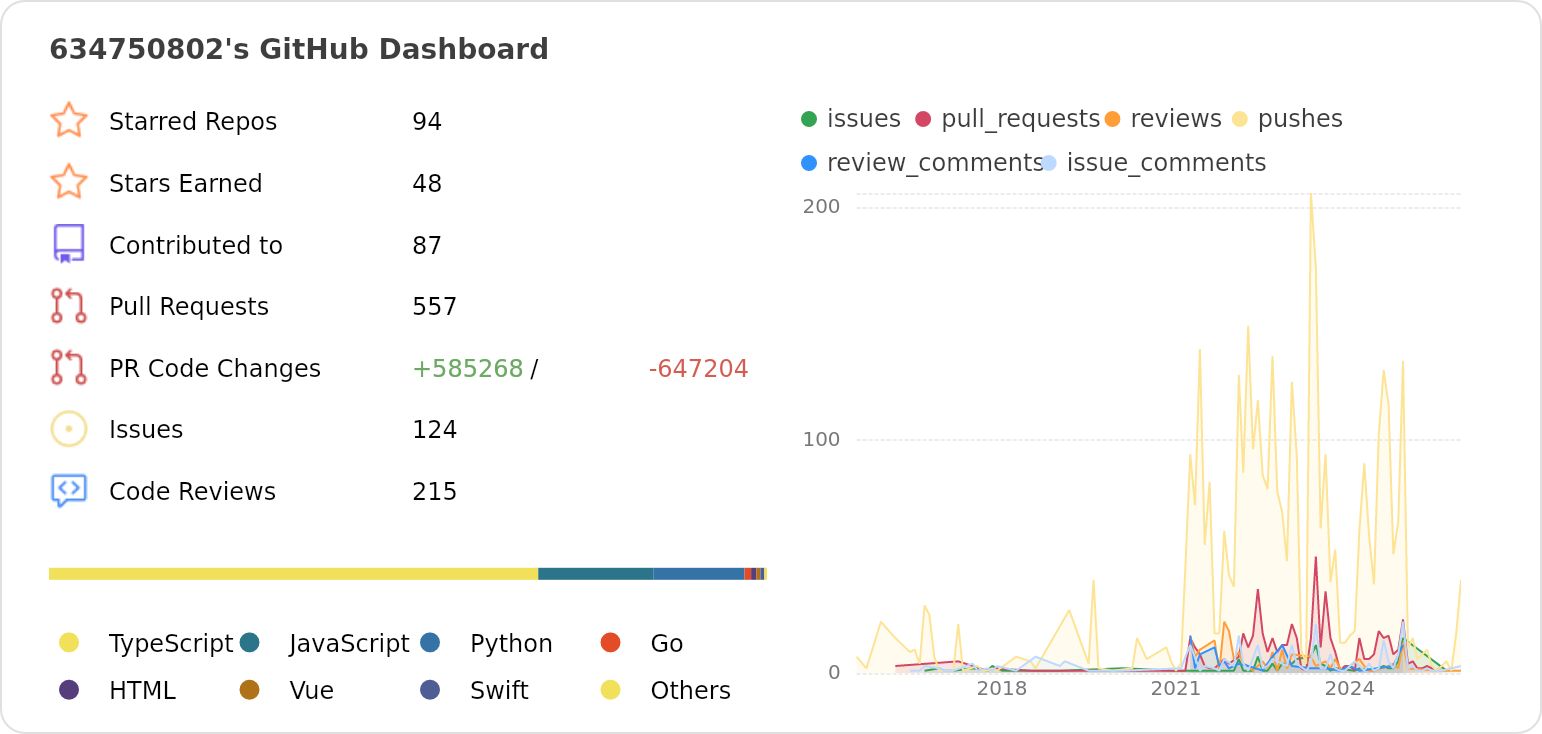This screenshot has height=734, width=1542.
Task: Click the 2021 axis label on the chart
Action: [1176, 688]
